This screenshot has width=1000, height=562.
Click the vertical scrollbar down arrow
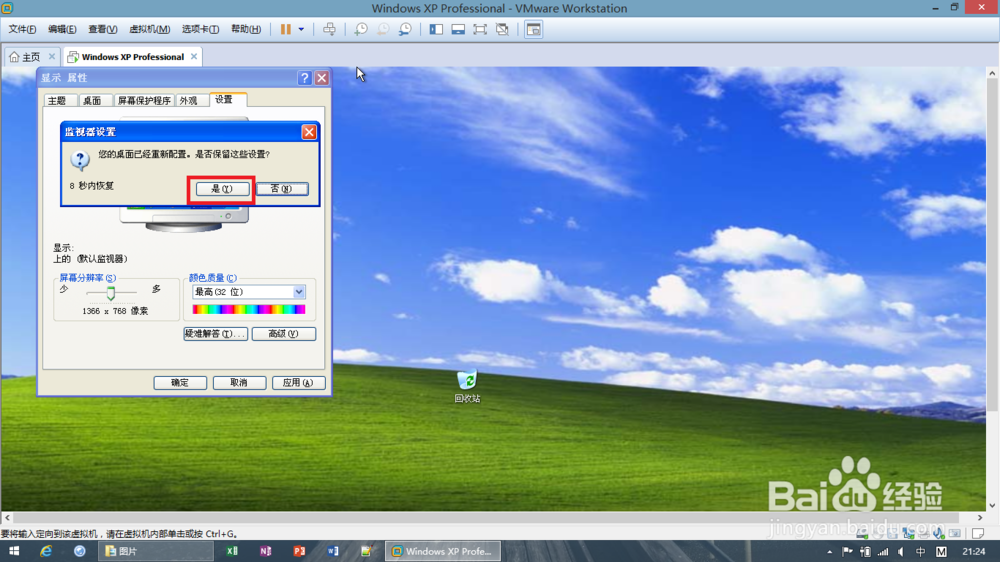pos(992,505)
